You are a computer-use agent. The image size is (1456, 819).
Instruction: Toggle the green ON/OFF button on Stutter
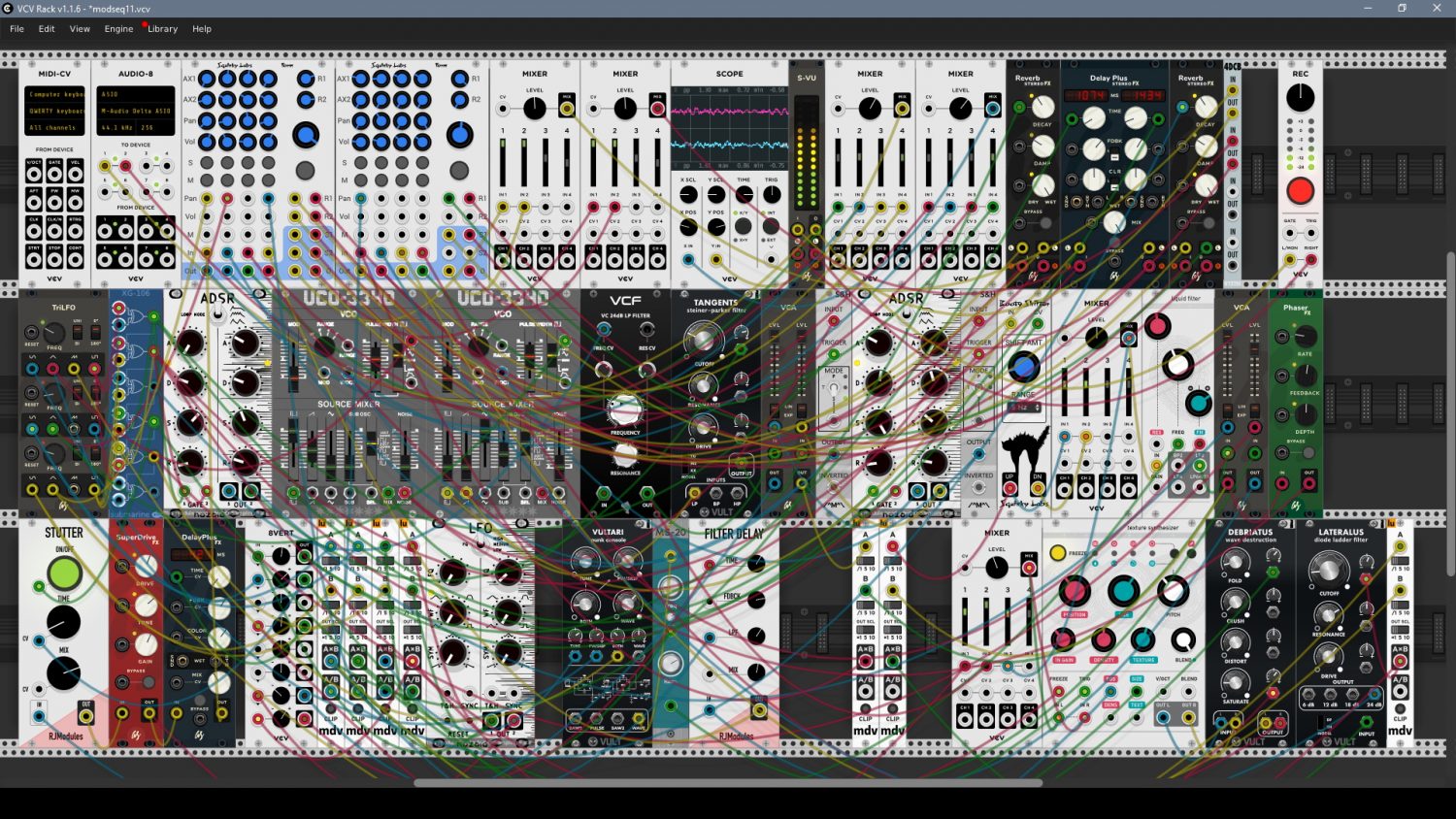64,573
